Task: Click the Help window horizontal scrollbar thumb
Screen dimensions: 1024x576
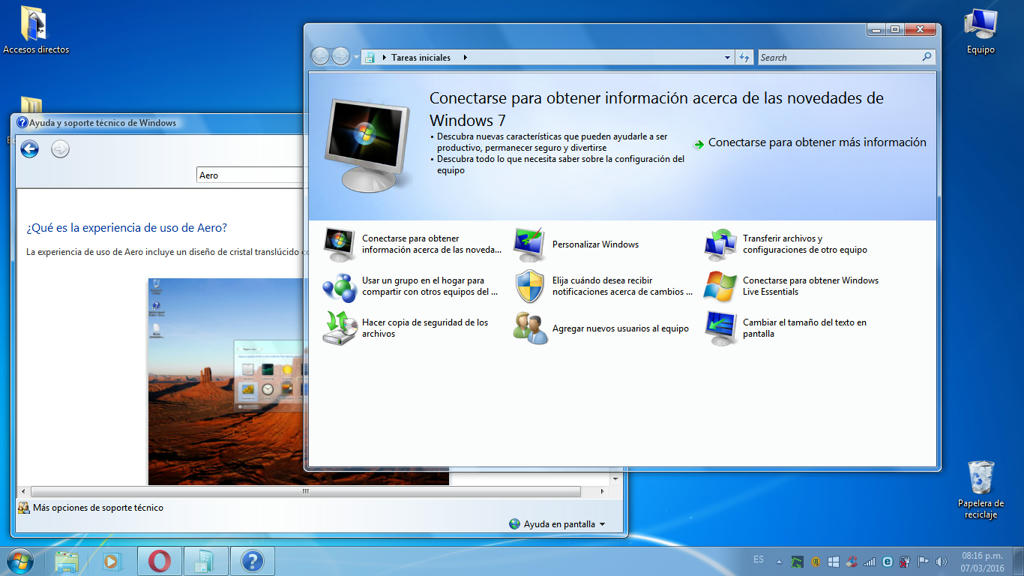Action: [305, 491]
